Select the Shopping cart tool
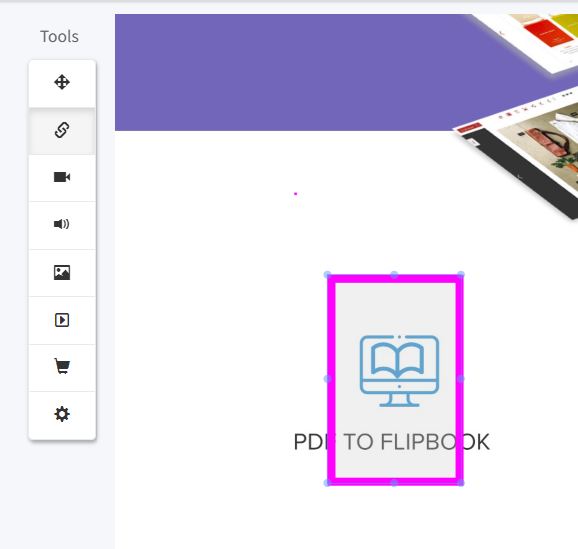The width and height of the screenshot is (578, 549). tap(62, 366)
